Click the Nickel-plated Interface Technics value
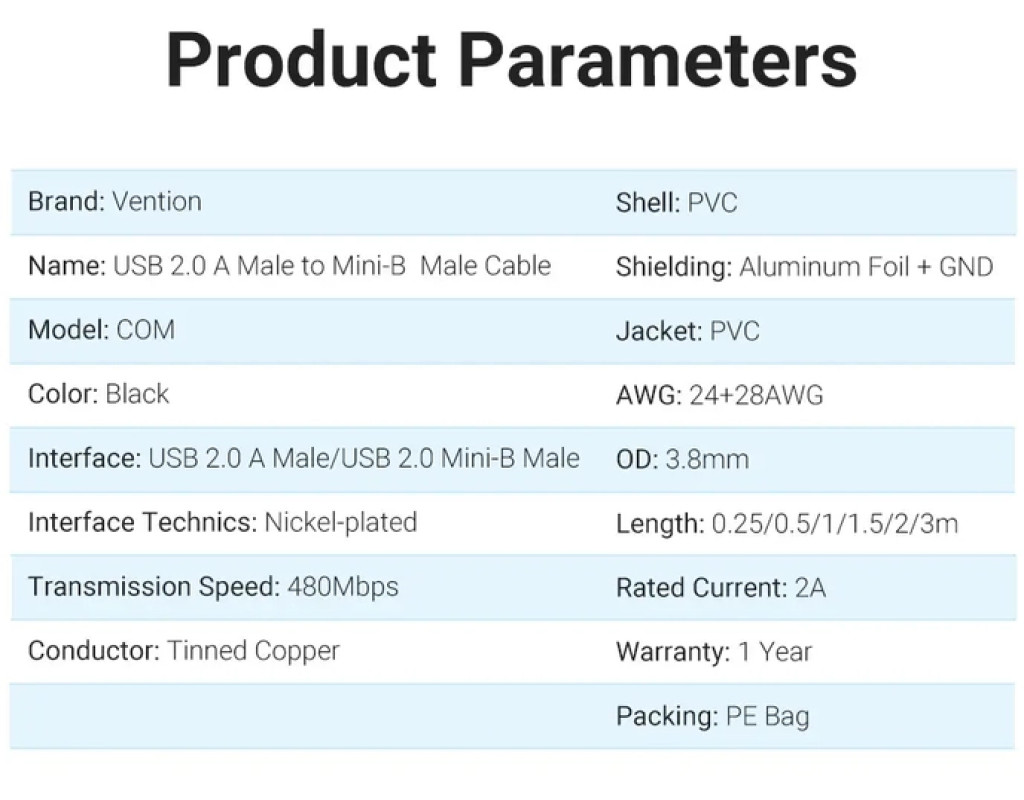This screenshot has width=1024, height=800. [x=340, y=522]
